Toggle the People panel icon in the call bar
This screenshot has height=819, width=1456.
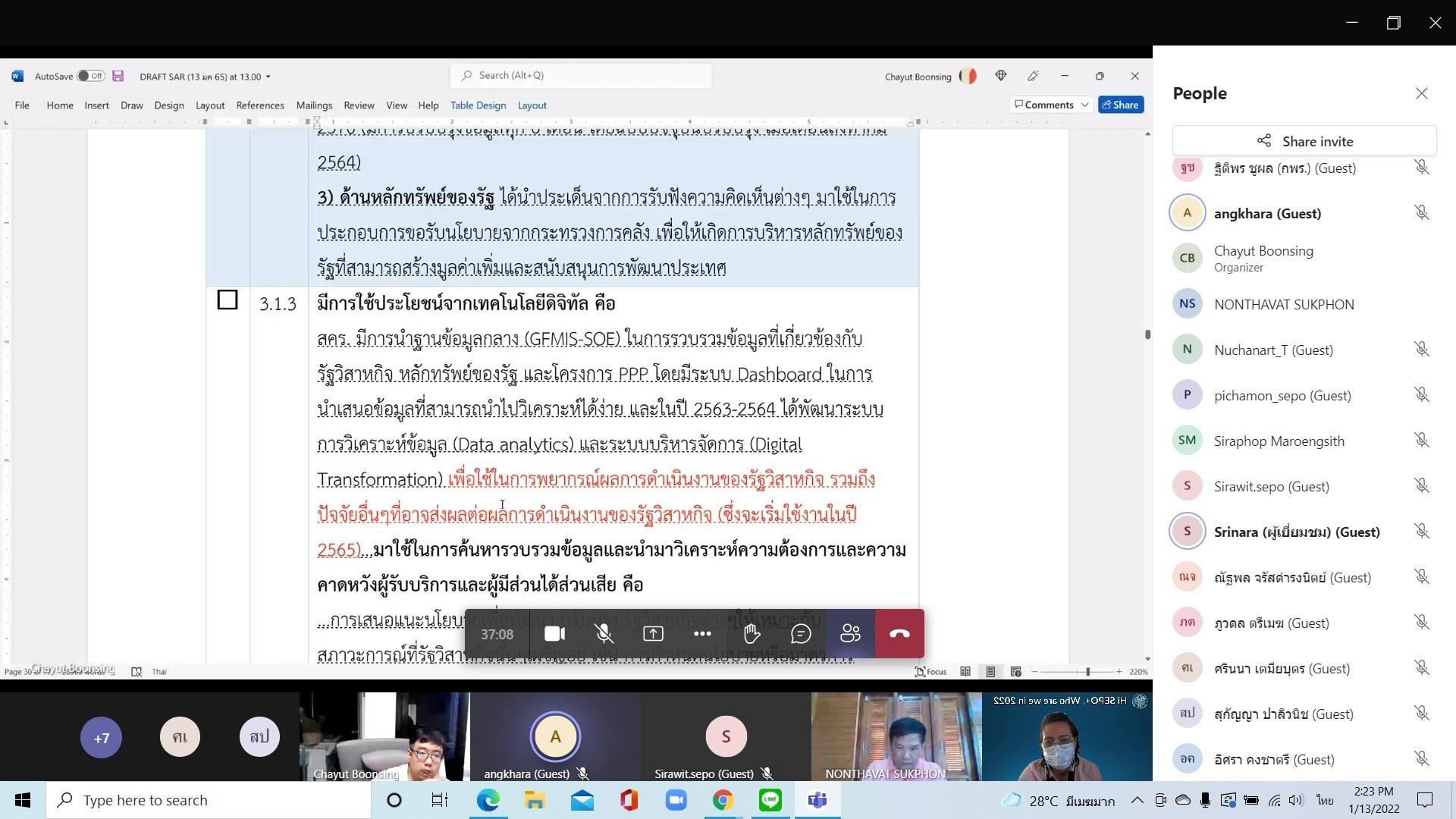point(850,634)
